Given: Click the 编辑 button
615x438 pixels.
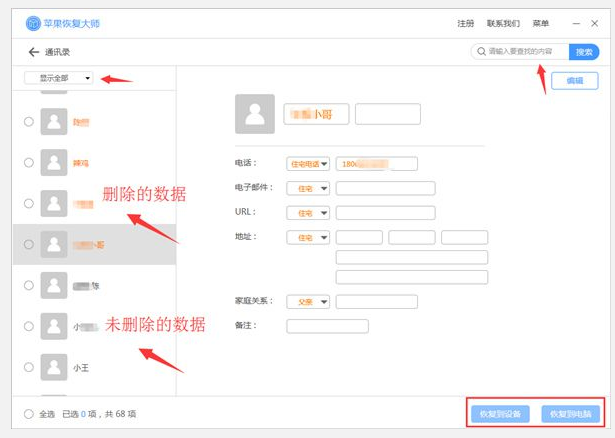Looking at the screenshot, I should 575,81.
